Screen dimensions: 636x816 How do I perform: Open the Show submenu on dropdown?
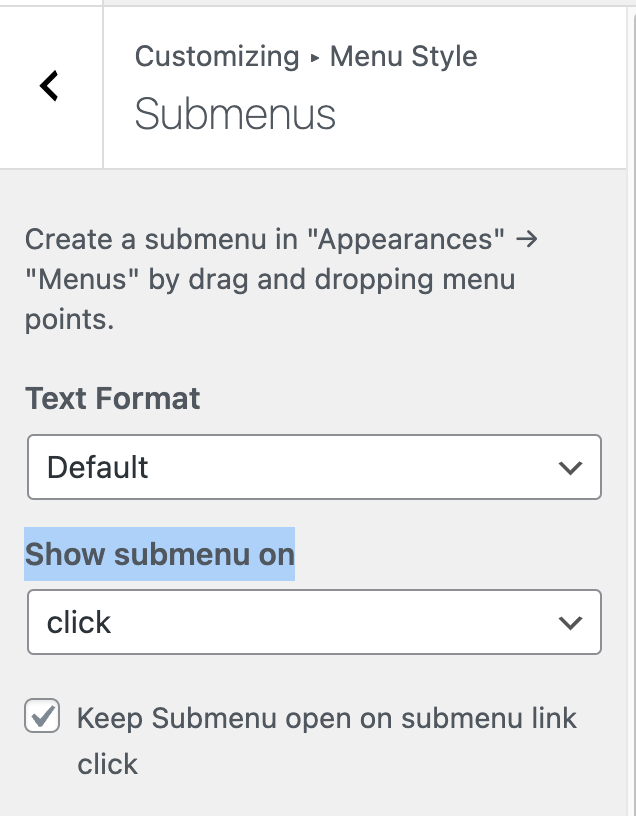point(314,622)
